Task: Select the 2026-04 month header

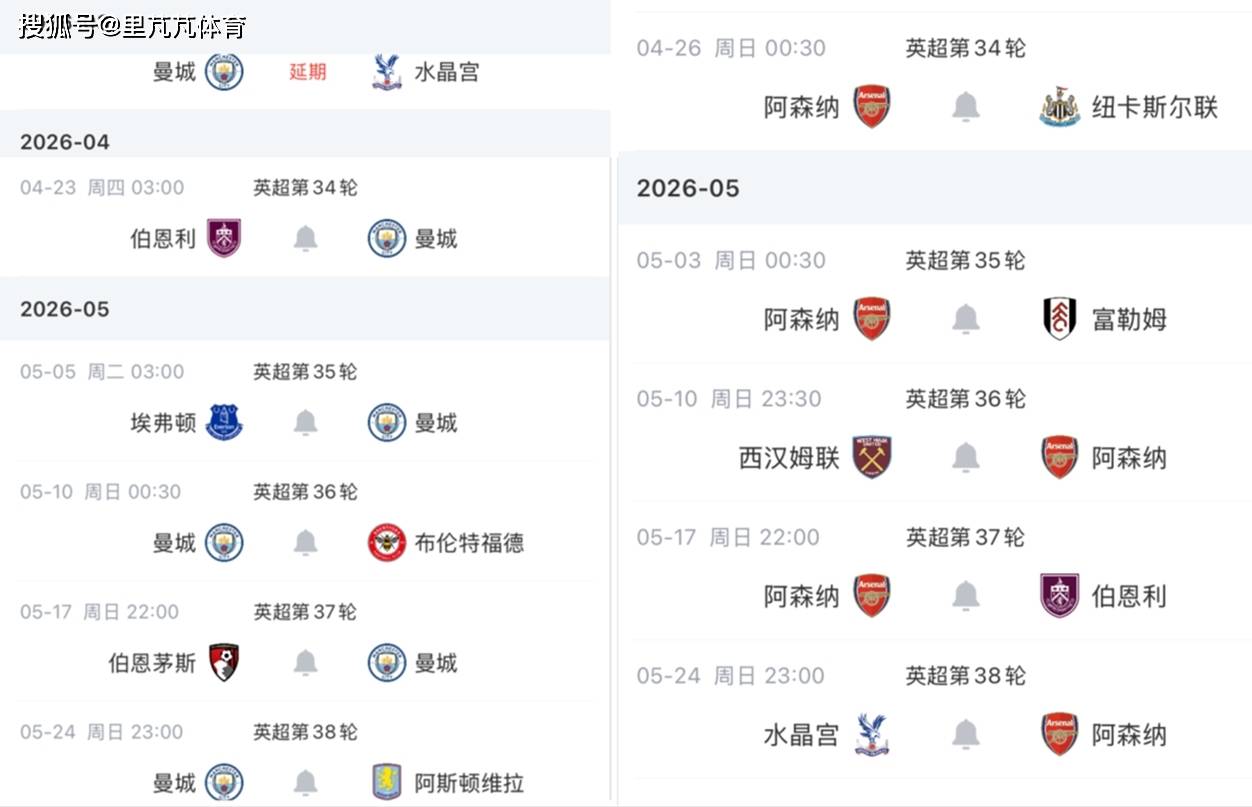Action: tap(65, 142)
